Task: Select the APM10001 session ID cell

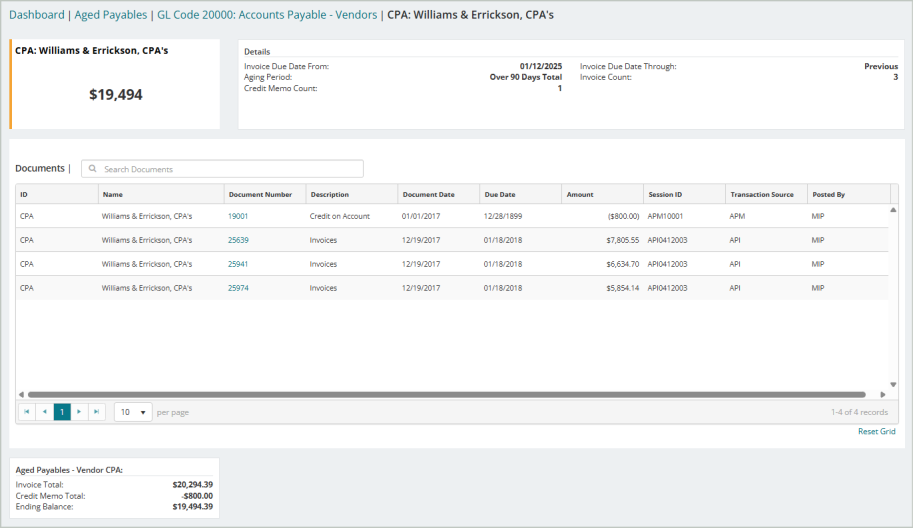Action: tap(684, 216)
